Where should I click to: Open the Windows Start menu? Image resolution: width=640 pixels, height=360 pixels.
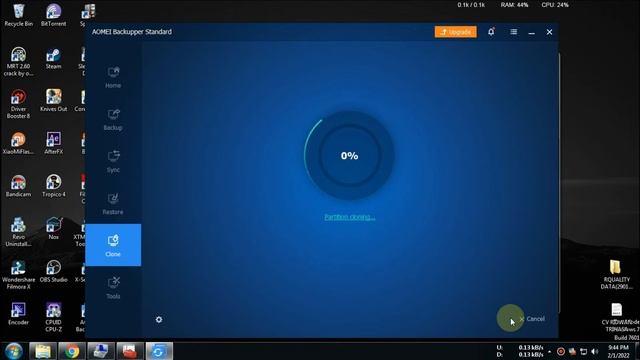14,351
